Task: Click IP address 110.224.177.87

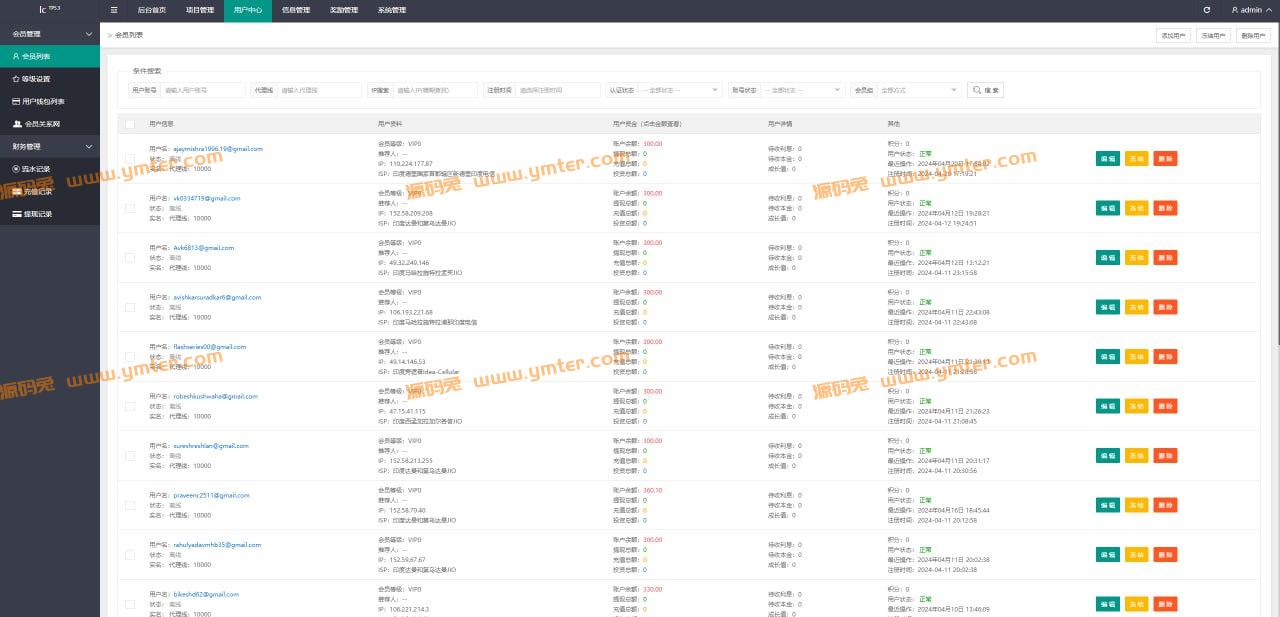Action: pos(411,163)
